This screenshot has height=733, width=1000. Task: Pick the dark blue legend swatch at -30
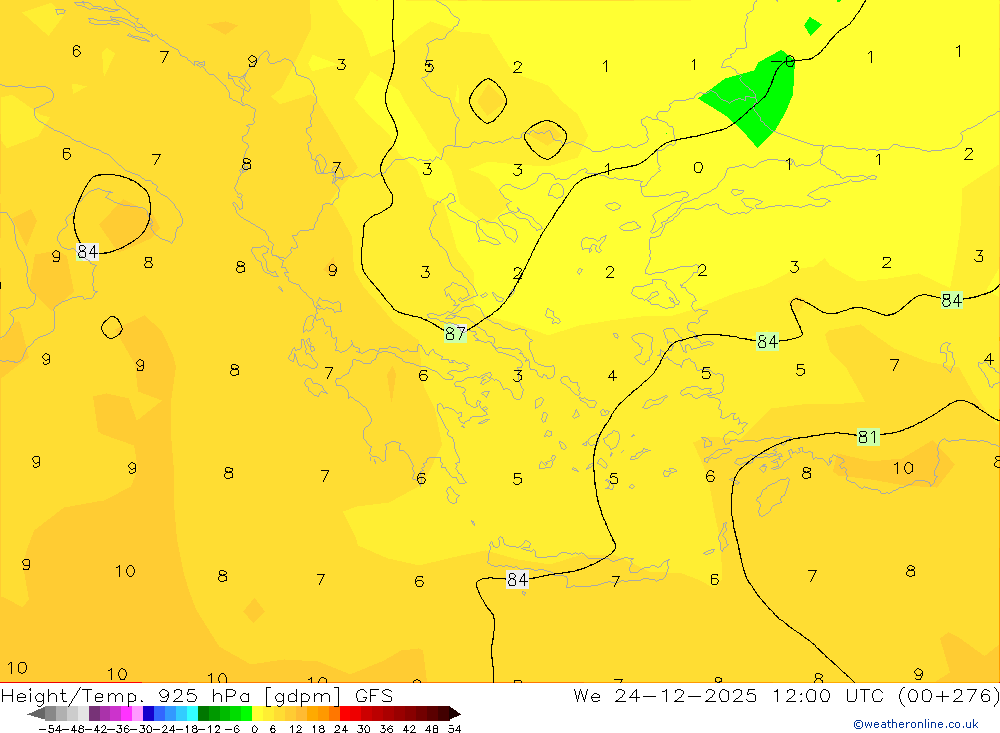[x=148, y=714]
